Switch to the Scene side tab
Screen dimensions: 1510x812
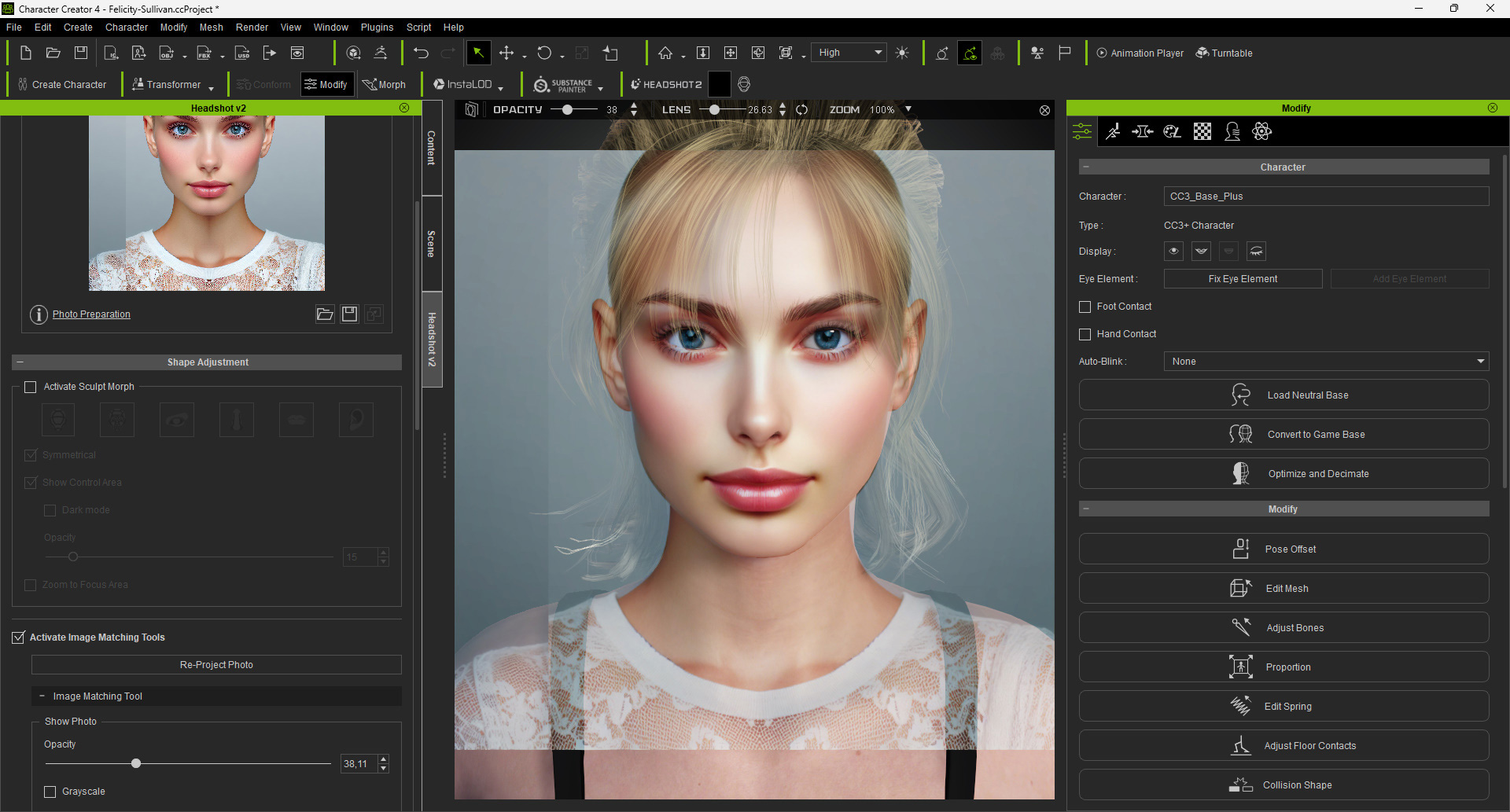[x=432, y=244]
